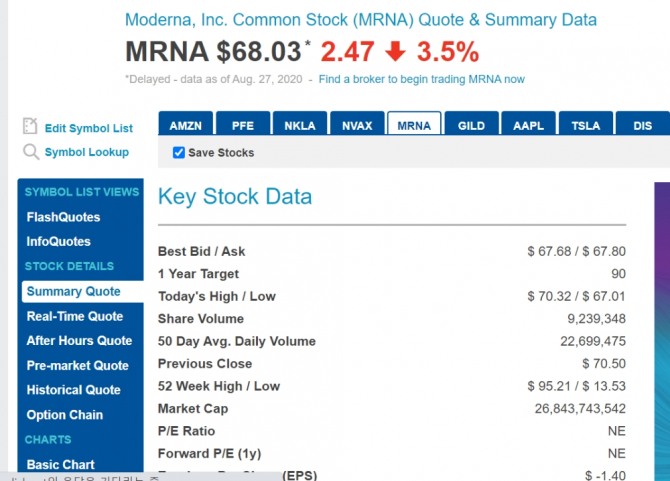Select the NKLA tab
Screen dimensions: 670x481
(300, 123)
